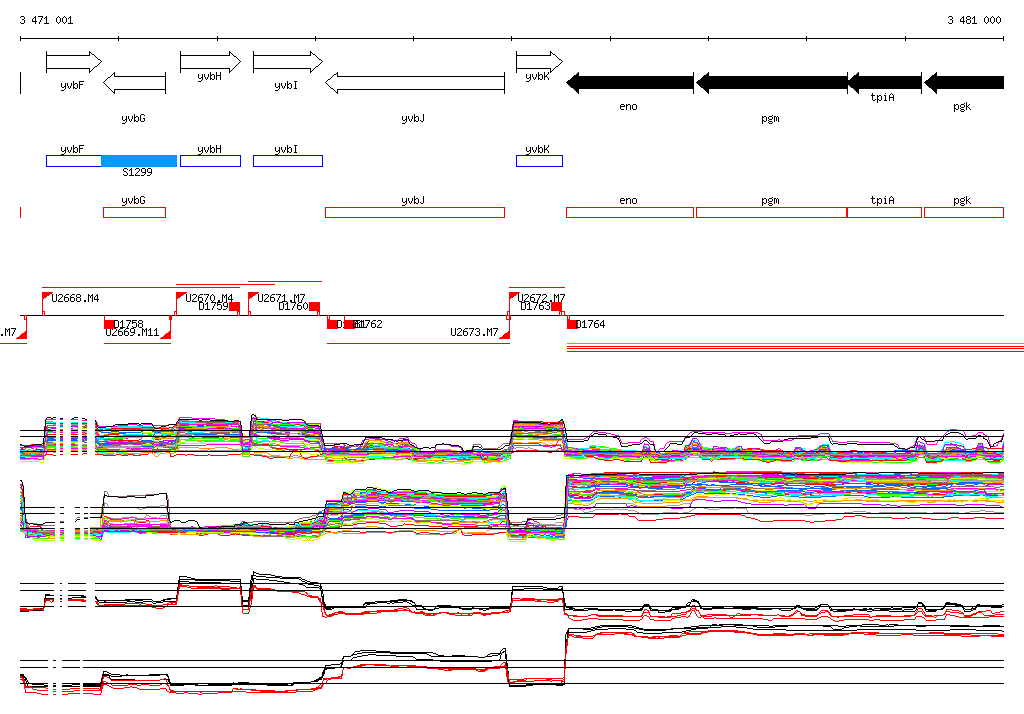Image resolution: width=1024 pixels, height=714 pixels.
Task: Click the white yvbF gene arrow
Action: click(74, 63)
